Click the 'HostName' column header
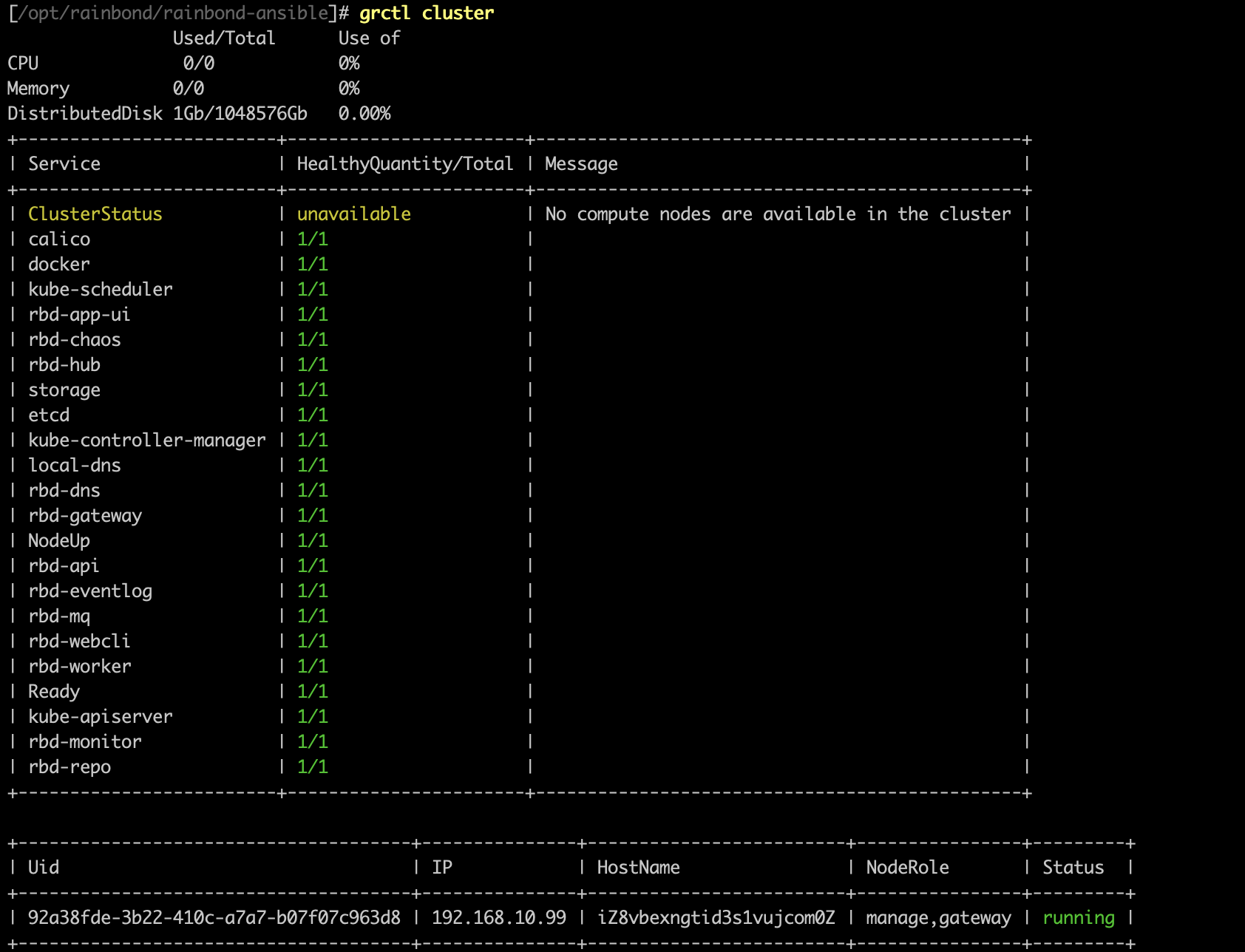 click(x=639, y=868)
